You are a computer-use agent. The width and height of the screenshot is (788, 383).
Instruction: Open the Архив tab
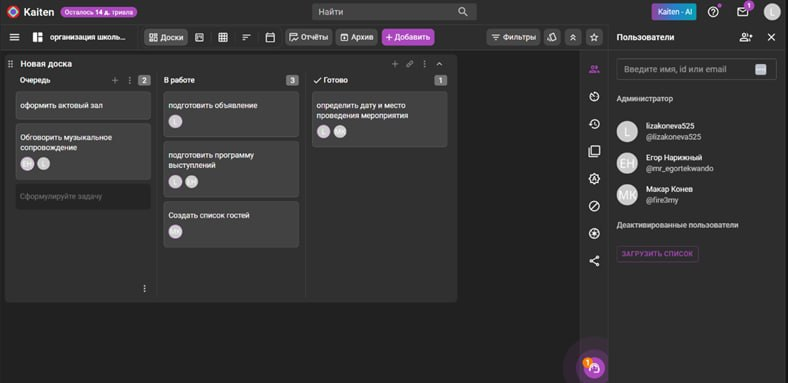pos(356,37)
